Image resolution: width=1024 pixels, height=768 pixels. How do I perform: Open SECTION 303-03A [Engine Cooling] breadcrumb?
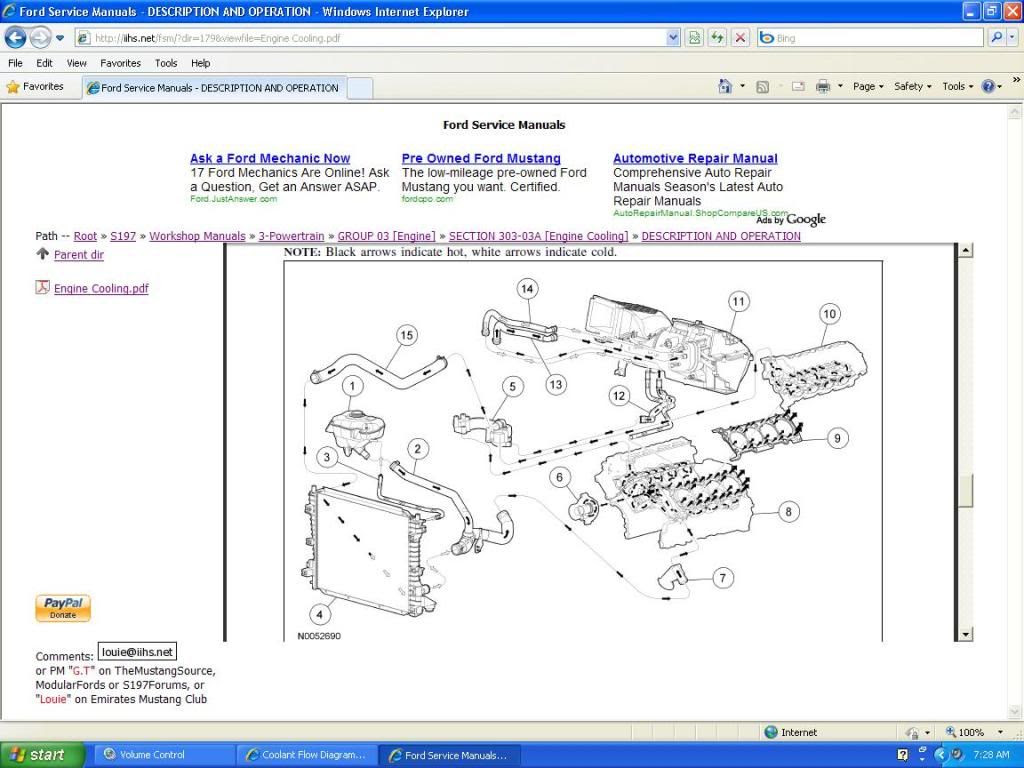pyautogui.click(x=538, y=236)
